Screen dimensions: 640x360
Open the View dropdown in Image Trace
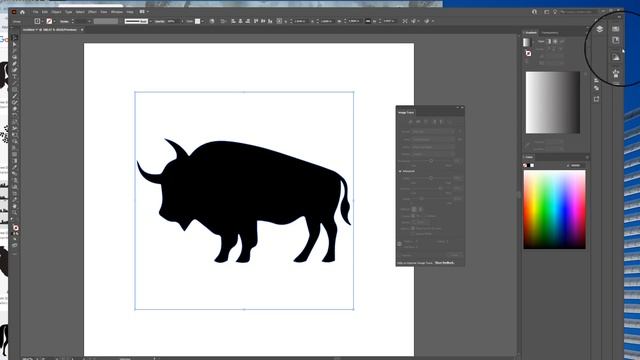pos(433,140)
